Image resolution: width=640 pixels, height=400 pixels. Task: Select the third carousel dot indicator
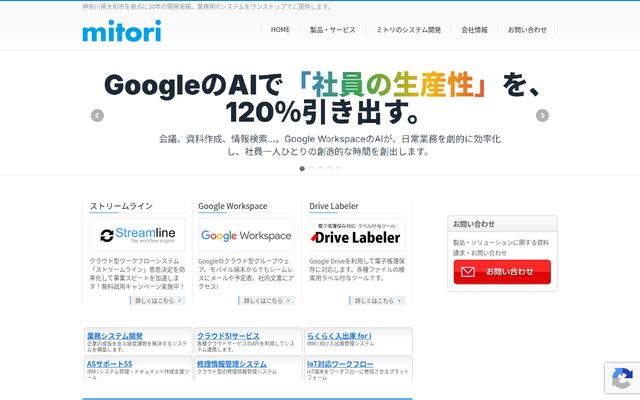[320, 168]
